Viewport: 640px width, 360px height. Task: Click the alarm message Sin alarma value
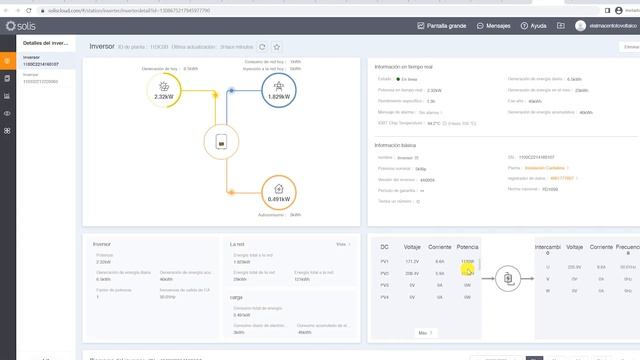pos(429,112)
